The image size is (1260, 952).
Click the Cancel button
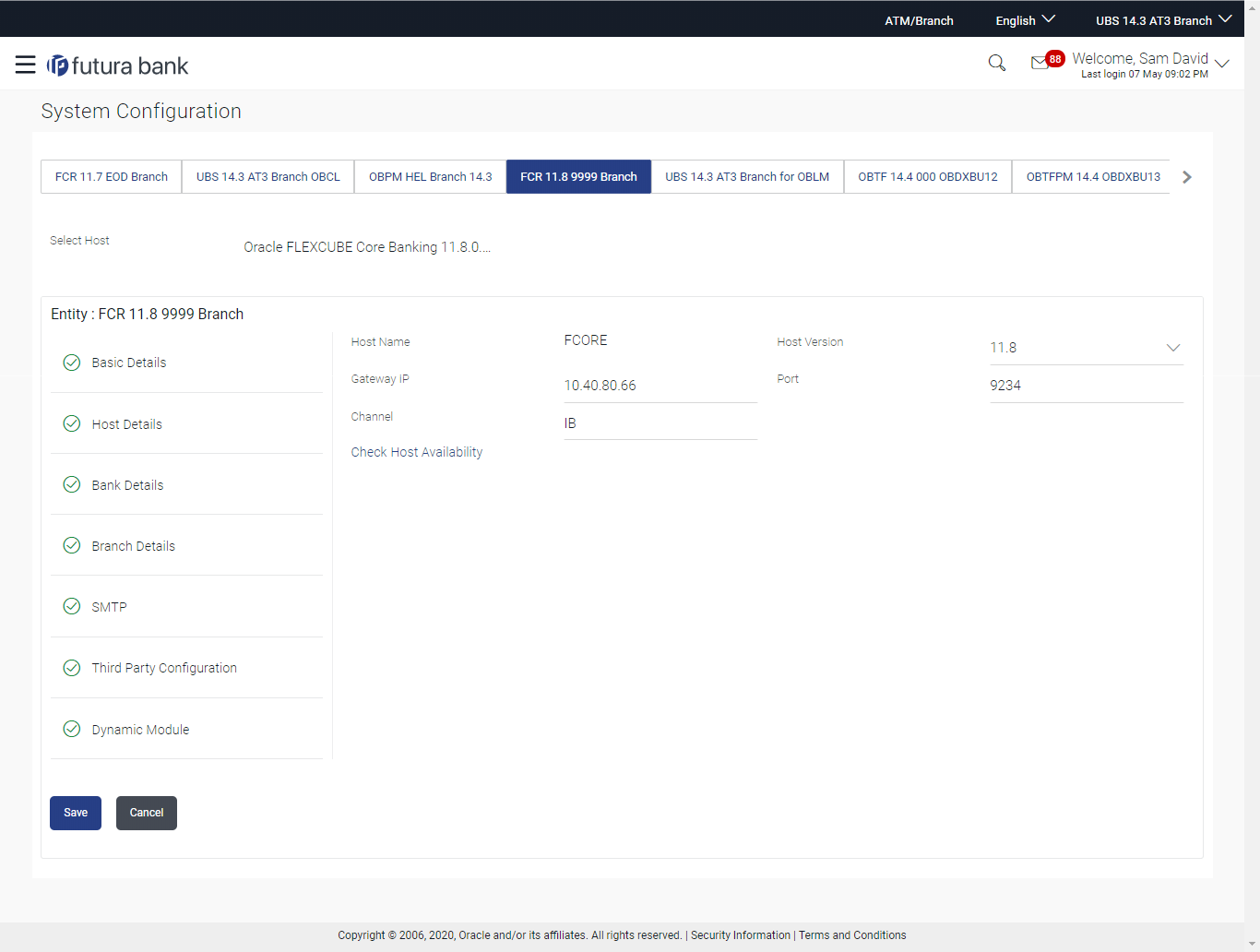pyautogui.click(x=147, y=813)
